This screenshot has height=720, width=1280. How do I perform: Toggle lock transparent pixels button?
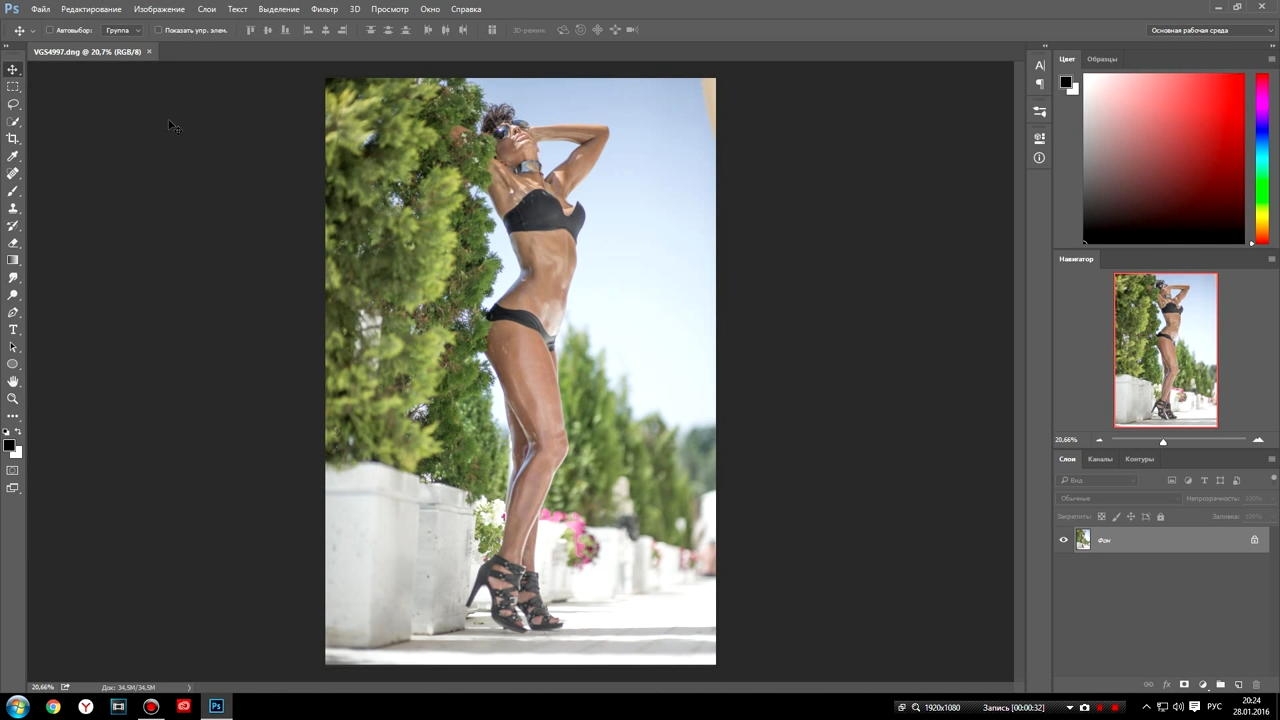click(x=1102, y=517)
